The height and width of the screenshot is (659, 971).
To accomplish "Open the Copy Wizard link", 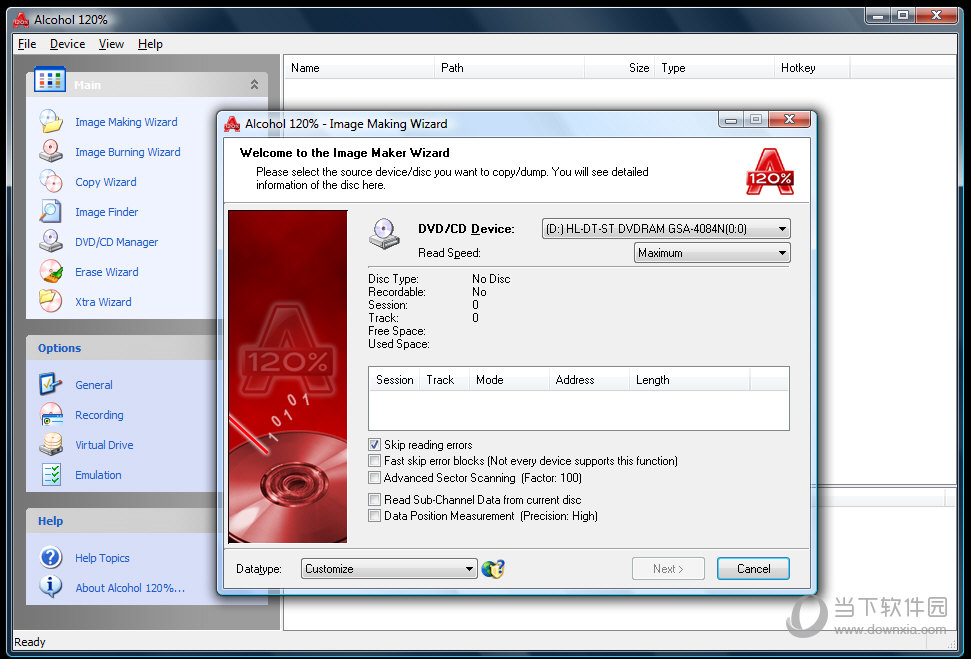I will click(x=106, y=182).
